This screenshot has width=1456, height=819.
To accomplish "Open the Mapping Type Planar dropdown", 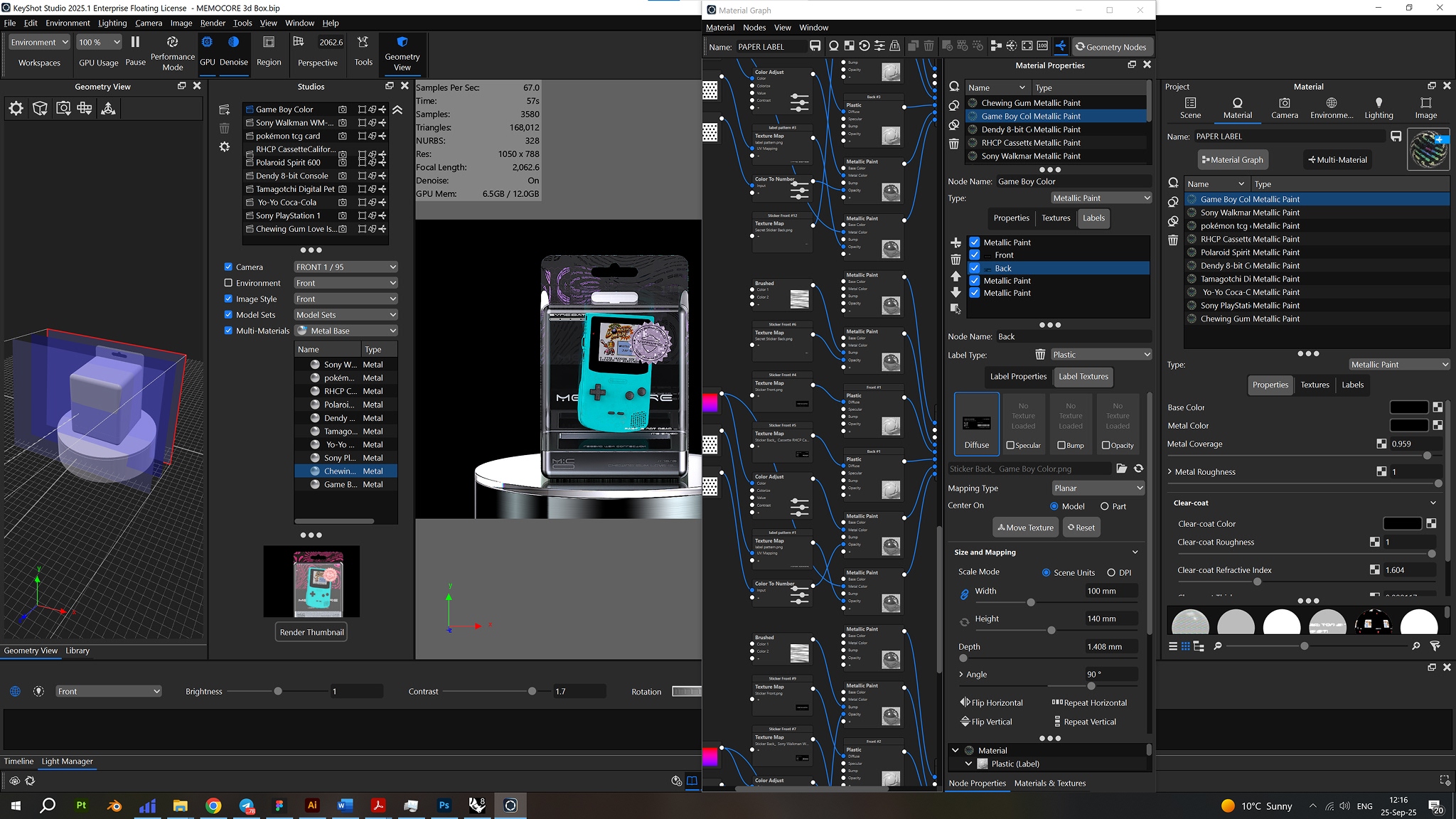I will coord(1098,488).
